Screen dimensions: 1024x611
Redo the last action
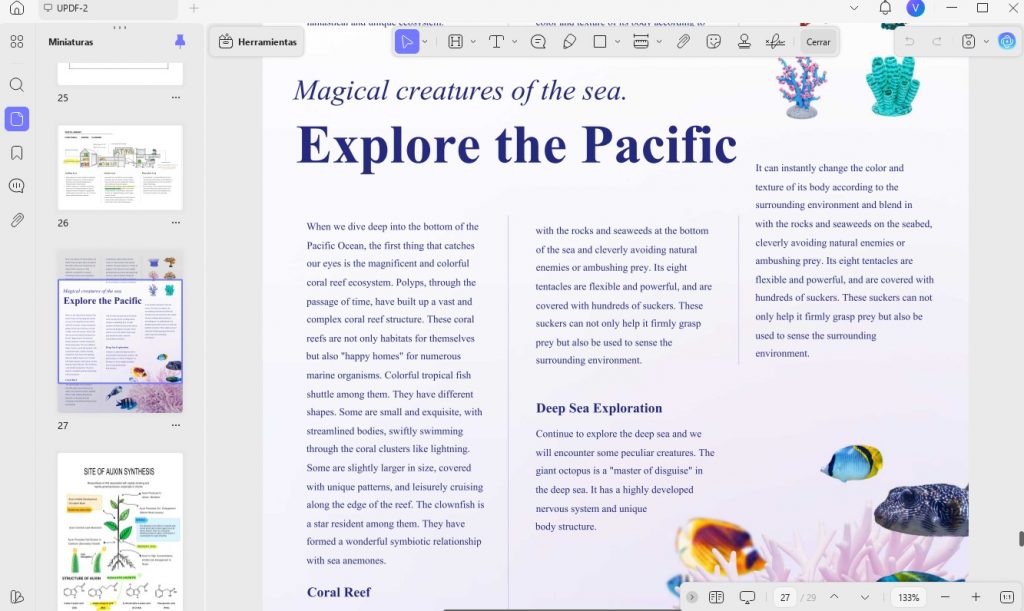[936, 42]
